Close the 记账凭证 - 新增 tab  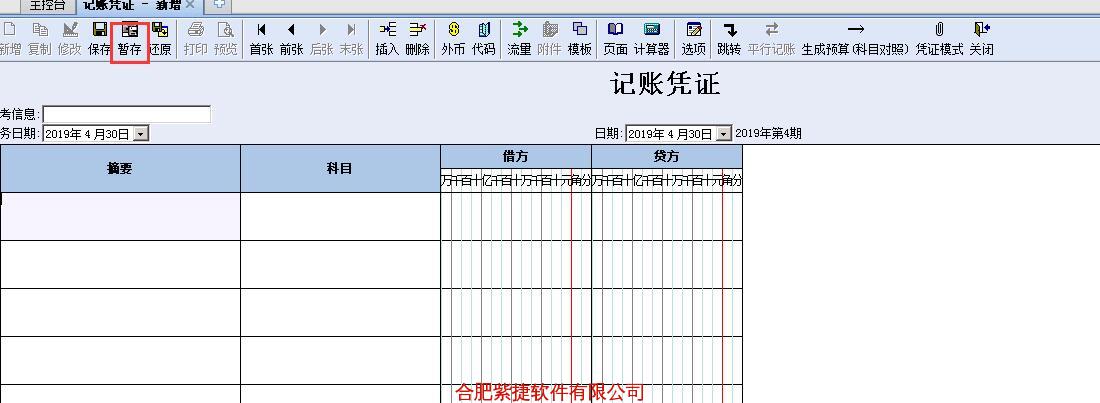190,5
